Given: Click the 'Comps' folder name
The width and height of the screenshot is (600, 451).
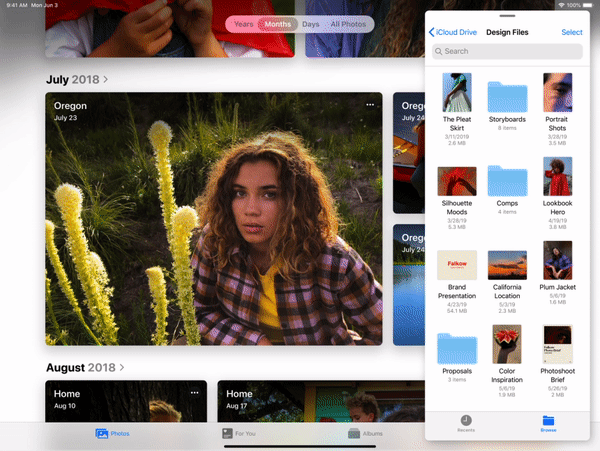Looking at the screenshot, I should (x=507, y=203).
